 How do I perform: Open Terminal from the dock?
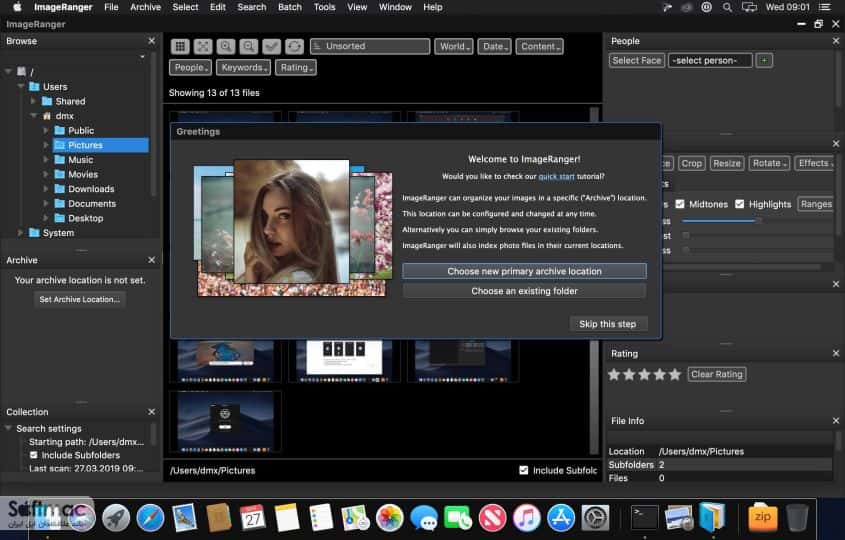pyautogui.click(x=645, y=518)
